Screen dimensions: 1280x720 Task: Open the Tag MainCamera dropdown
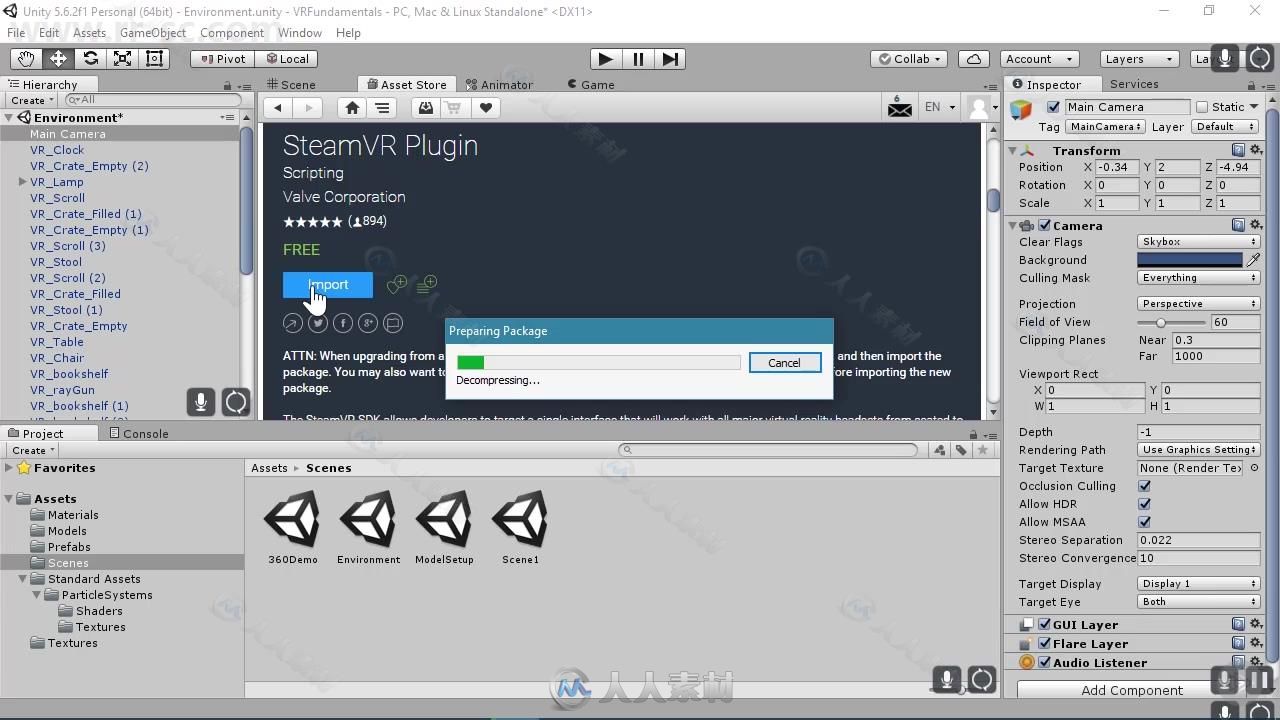click(1104, 127)
